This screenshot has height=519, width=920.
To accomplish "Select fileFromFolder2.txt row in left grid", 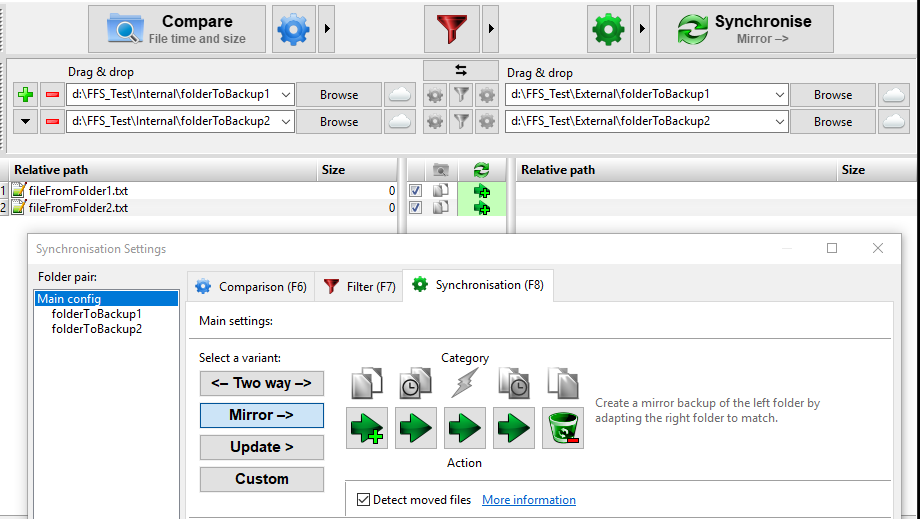I will point(203,208).
